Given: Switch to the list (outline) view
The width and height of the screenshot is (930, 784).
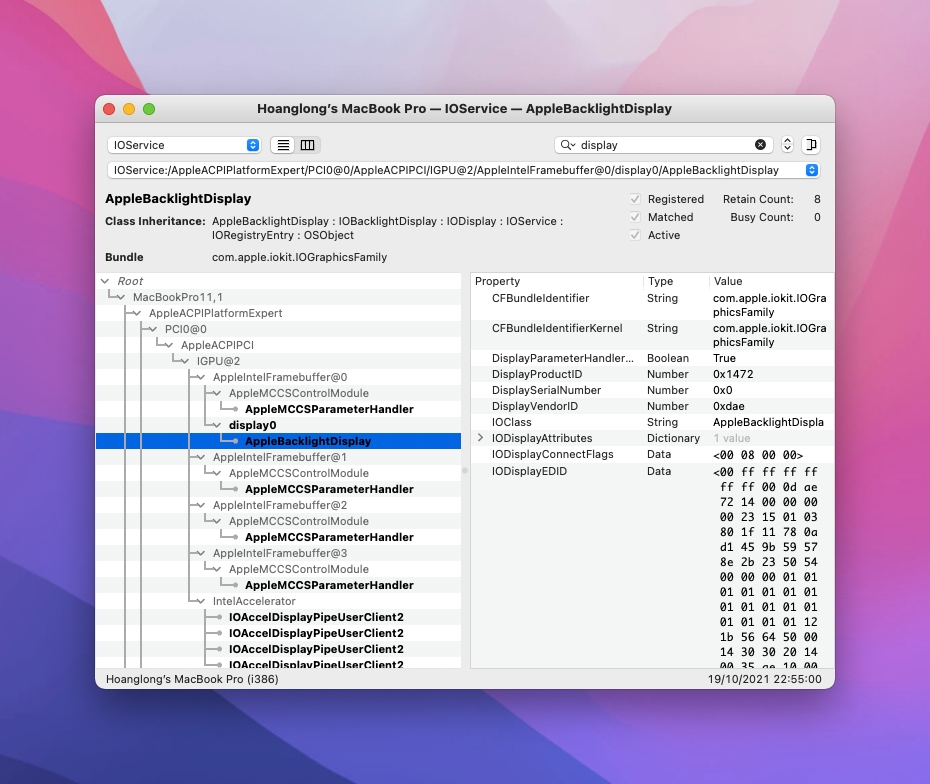Looking at the screenshot, I should click(284, 145).
